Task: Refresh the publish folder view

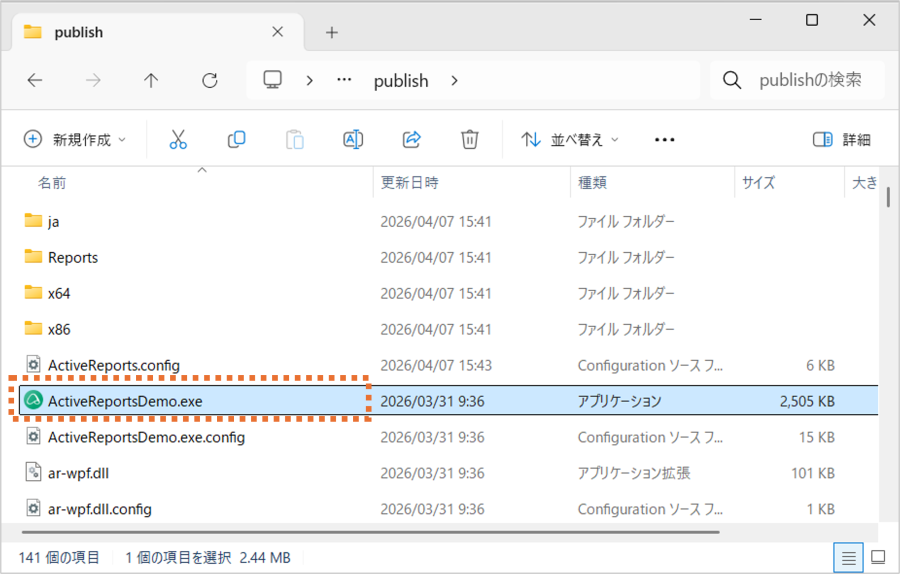Action: (x=210, y=80)
